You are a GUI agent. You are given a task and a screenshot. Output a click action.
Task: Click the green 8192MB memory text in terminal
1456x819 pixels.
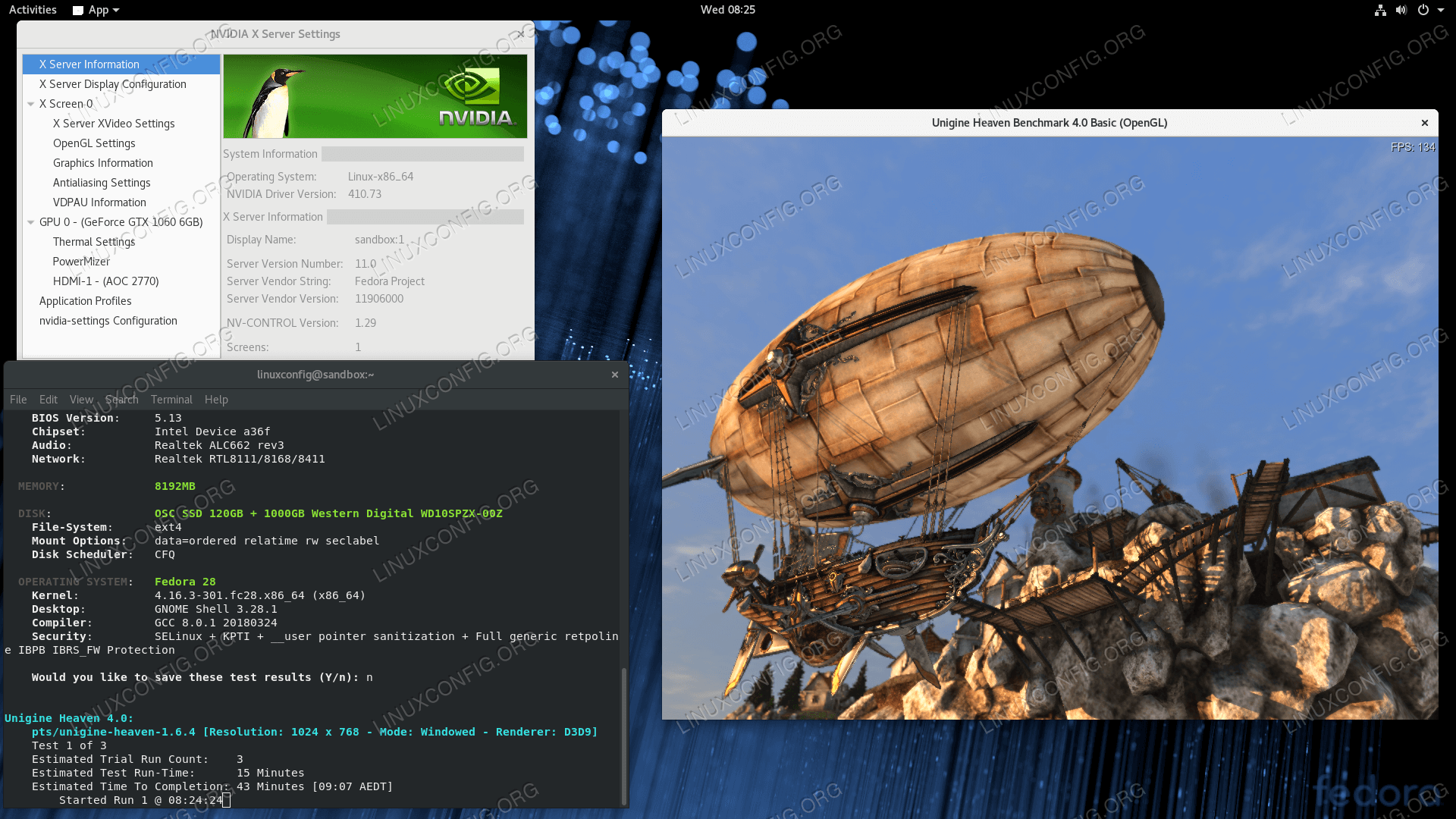point(175,486)
